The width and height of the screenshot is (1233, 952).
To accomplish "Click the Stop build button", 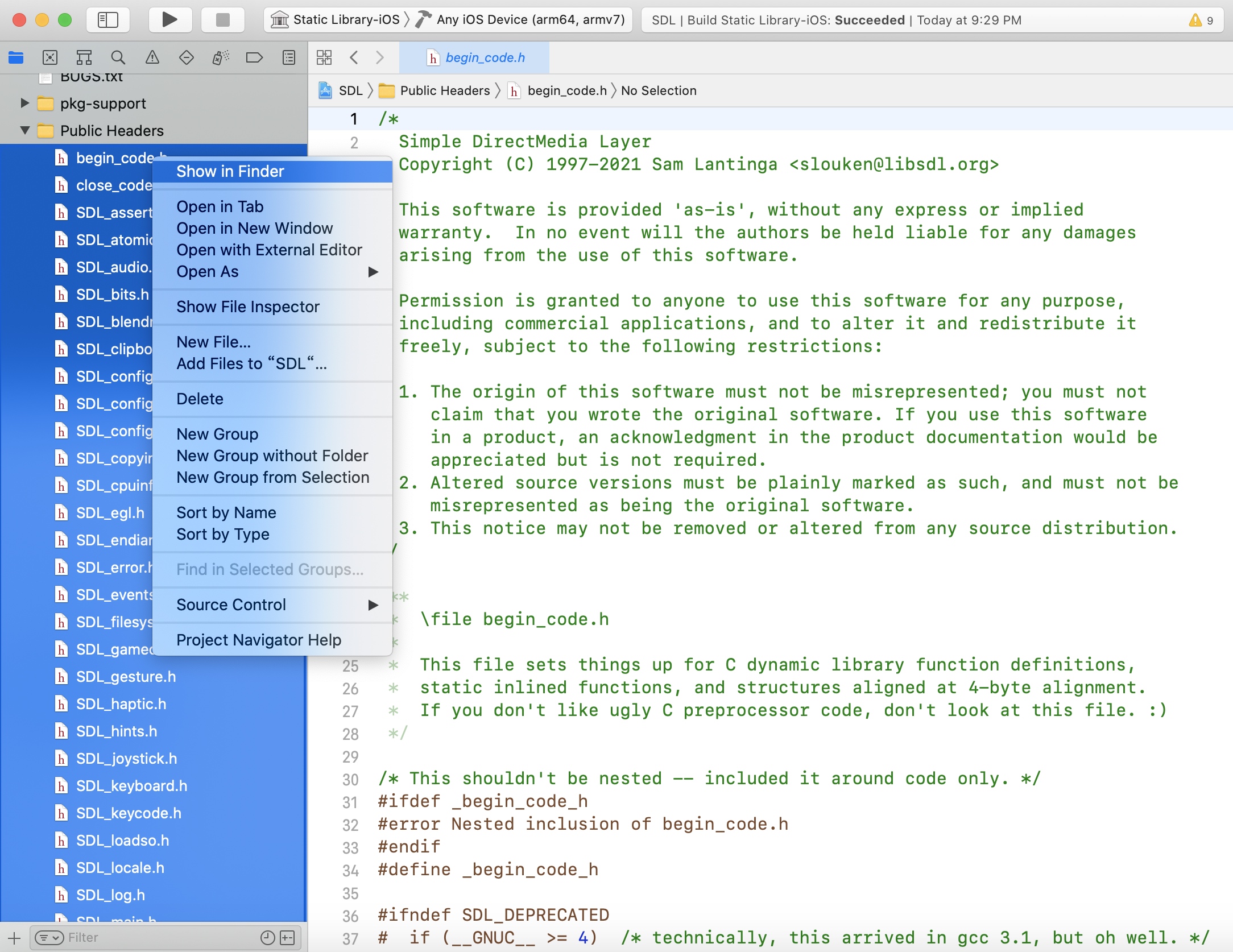I will pos(222,20).
